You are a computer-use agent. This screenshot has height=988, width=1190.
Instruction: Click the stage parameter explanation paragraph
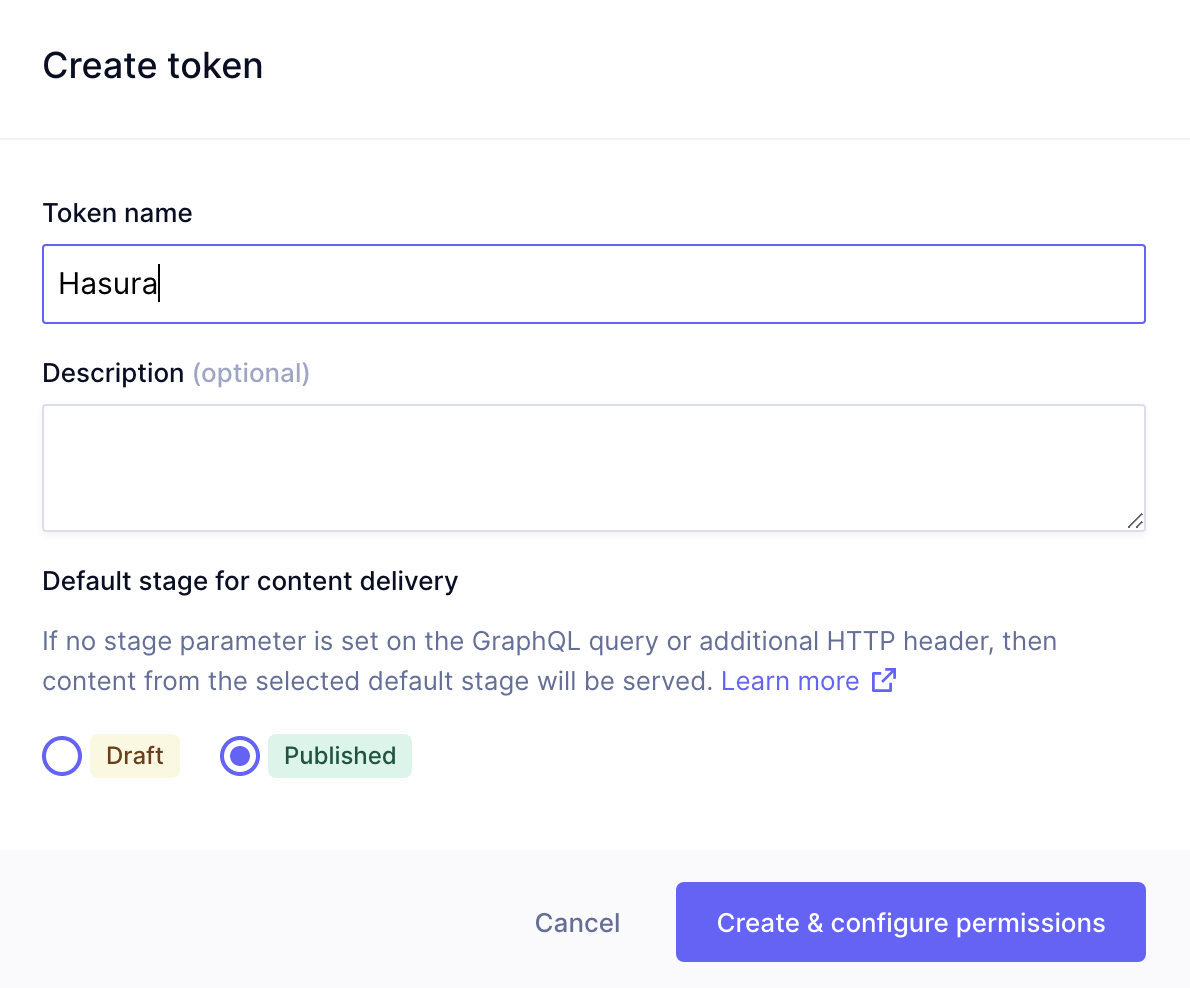pyautogui.click(x=400, y=660)
